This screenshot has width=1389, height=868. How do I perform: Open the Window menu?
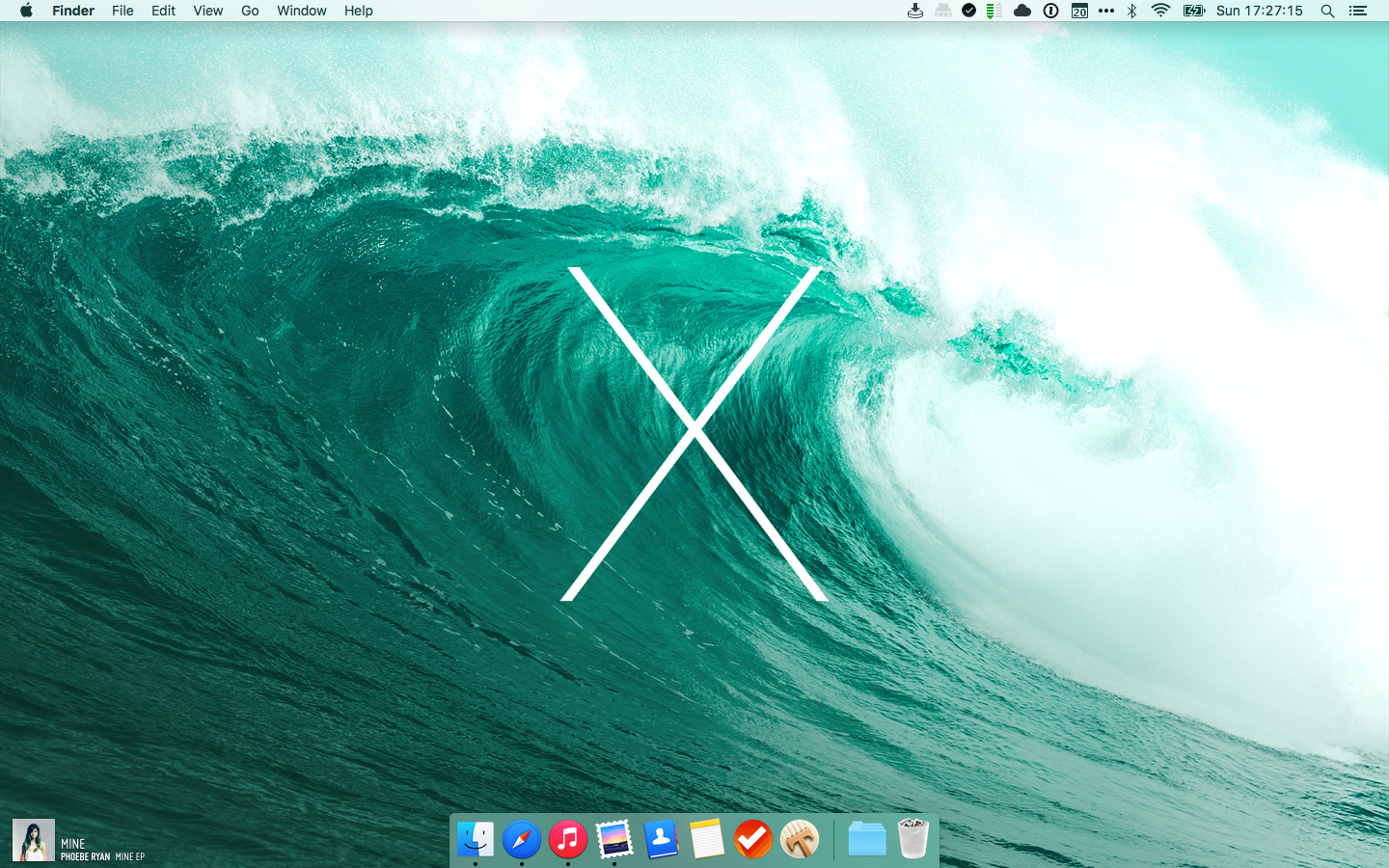[302, 11]
